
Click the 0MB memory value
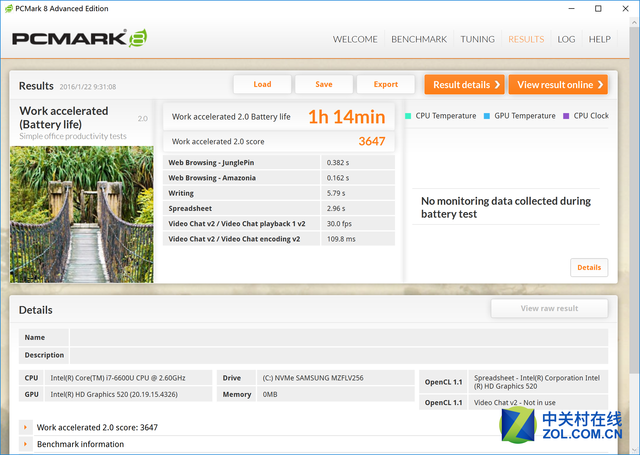pos(270,394)
